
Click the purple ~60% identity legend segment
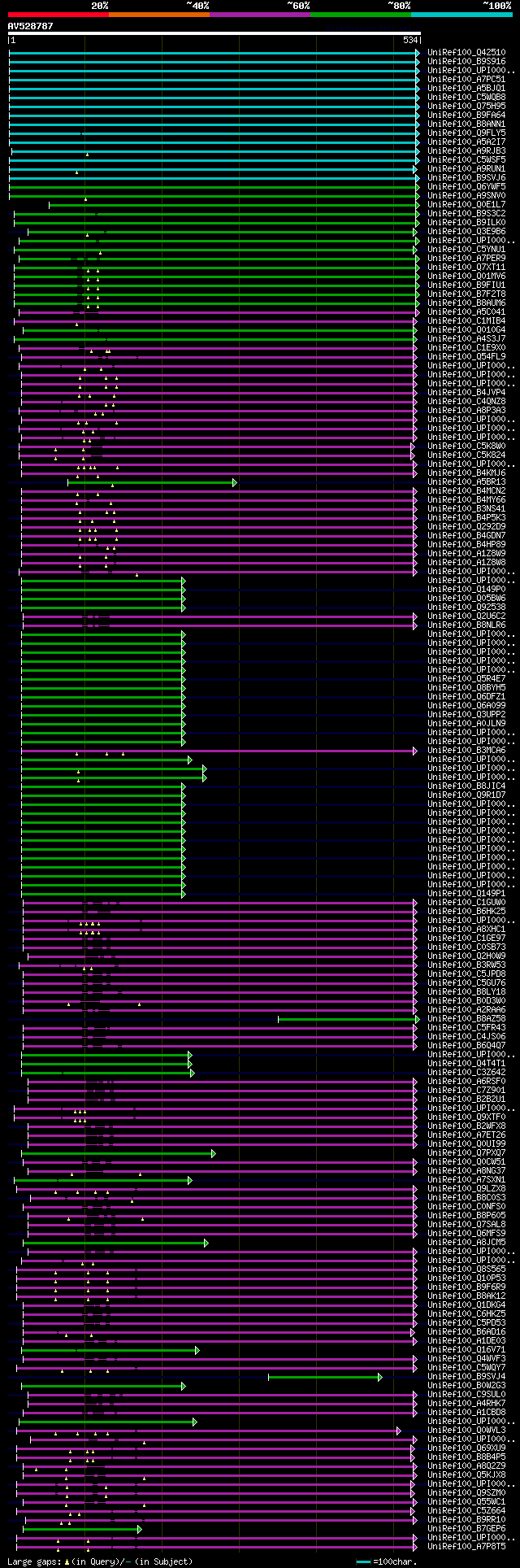(260, 15)
